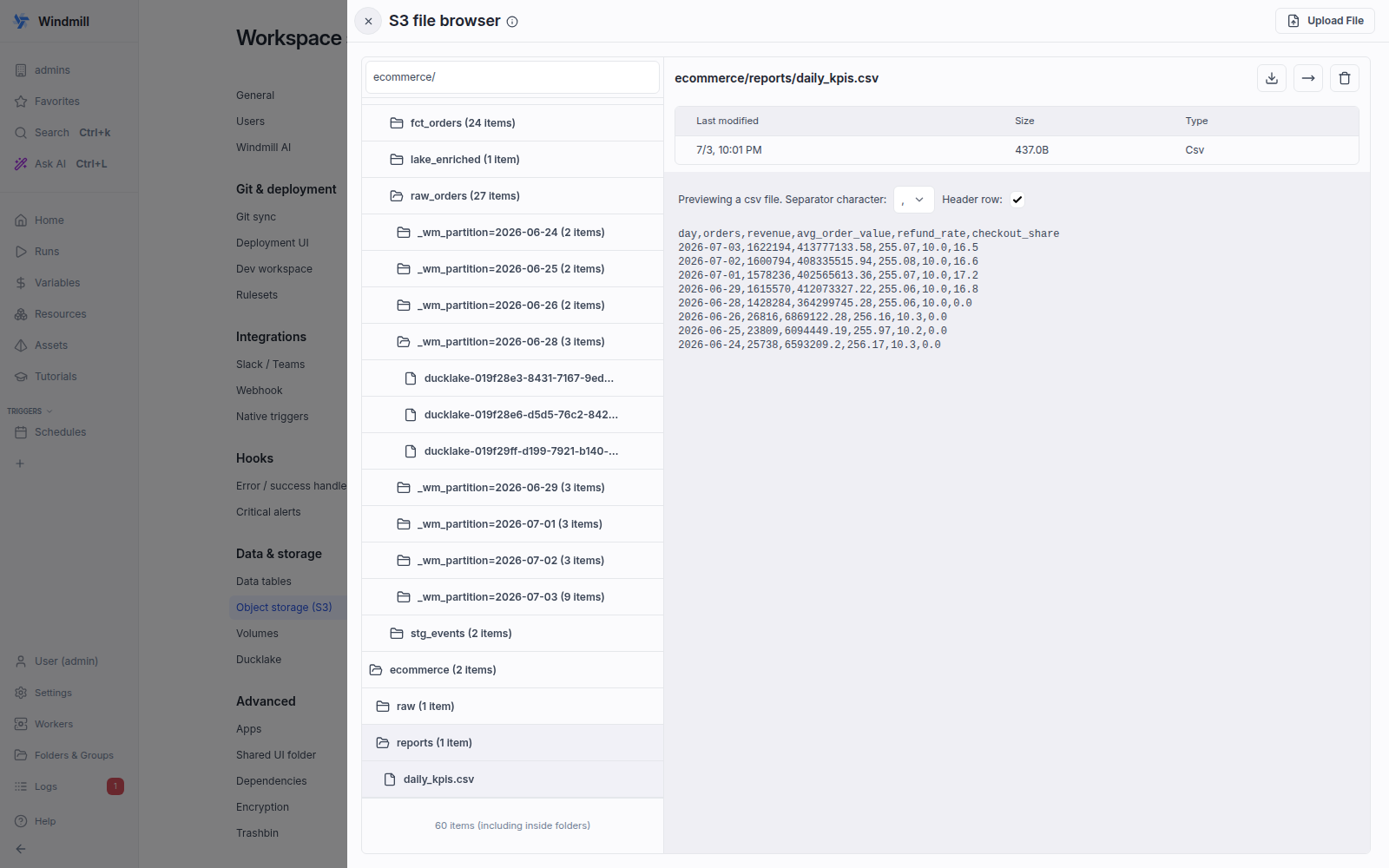This screenshot has height=868, width=1389.
Task: Delete file with trash icon
Action: point(1345,78)
